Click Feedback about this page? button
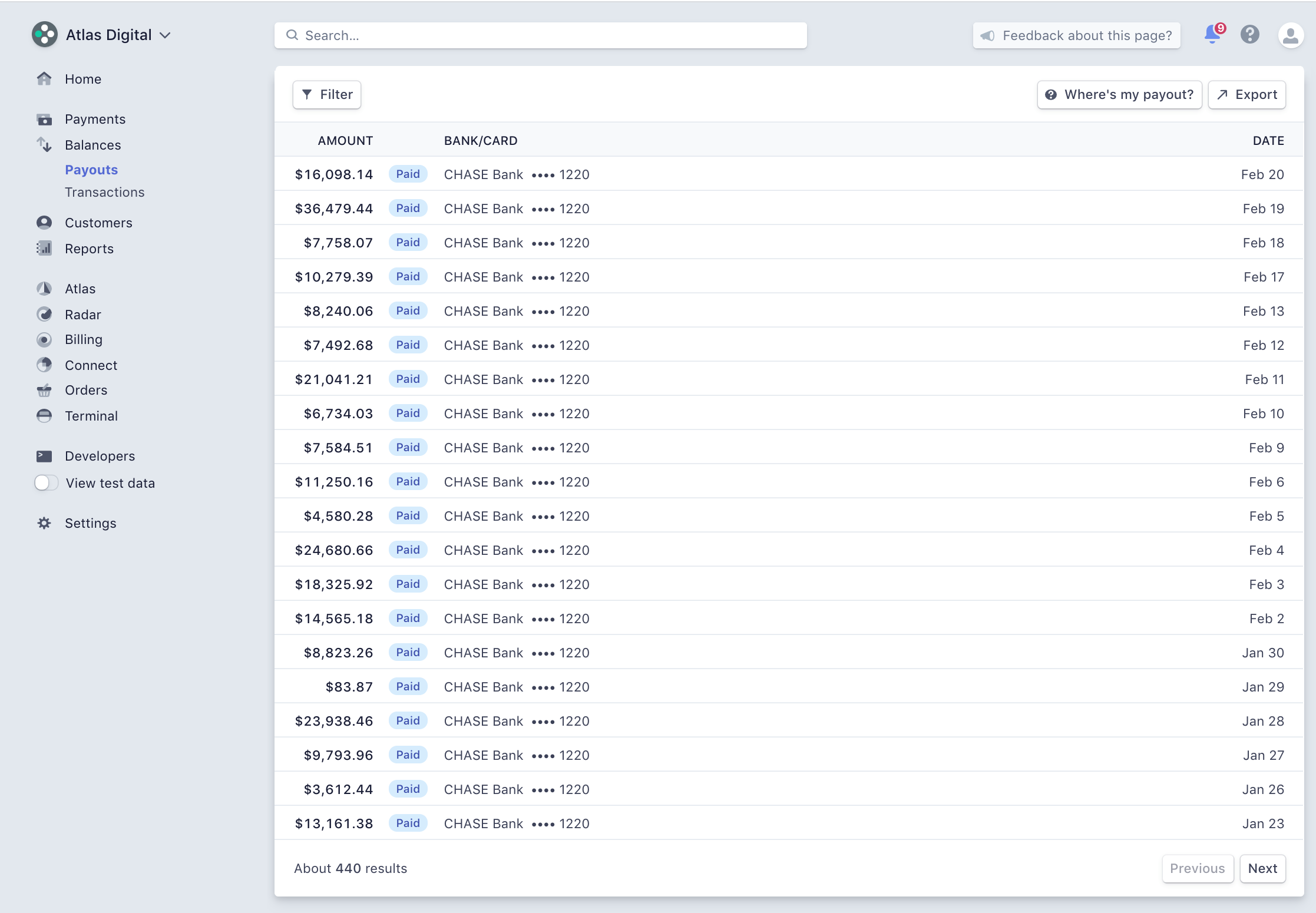1316x913 pixels. tap(1077, 36)
